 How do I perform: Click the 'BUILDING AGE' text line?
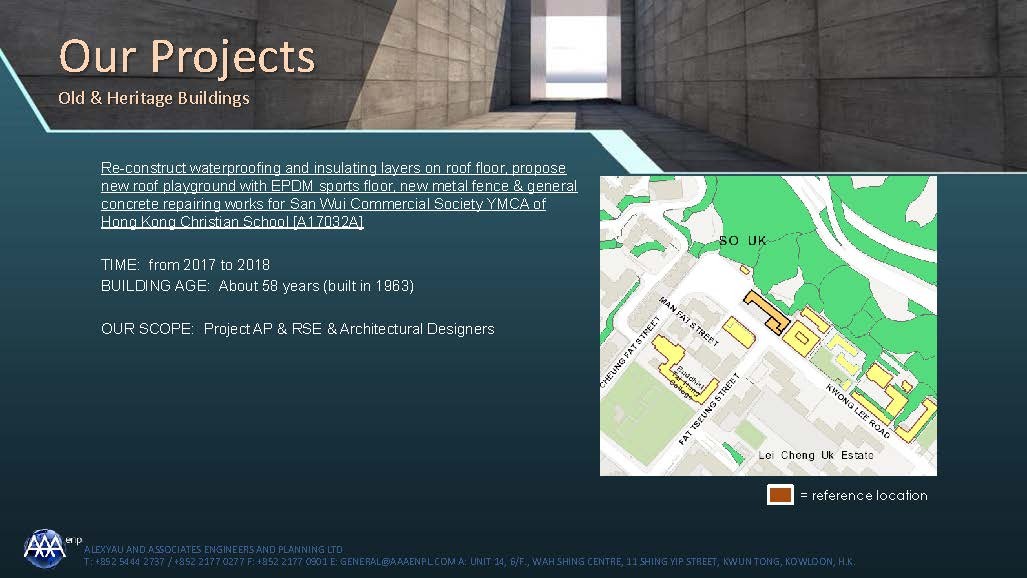(257, 286)
